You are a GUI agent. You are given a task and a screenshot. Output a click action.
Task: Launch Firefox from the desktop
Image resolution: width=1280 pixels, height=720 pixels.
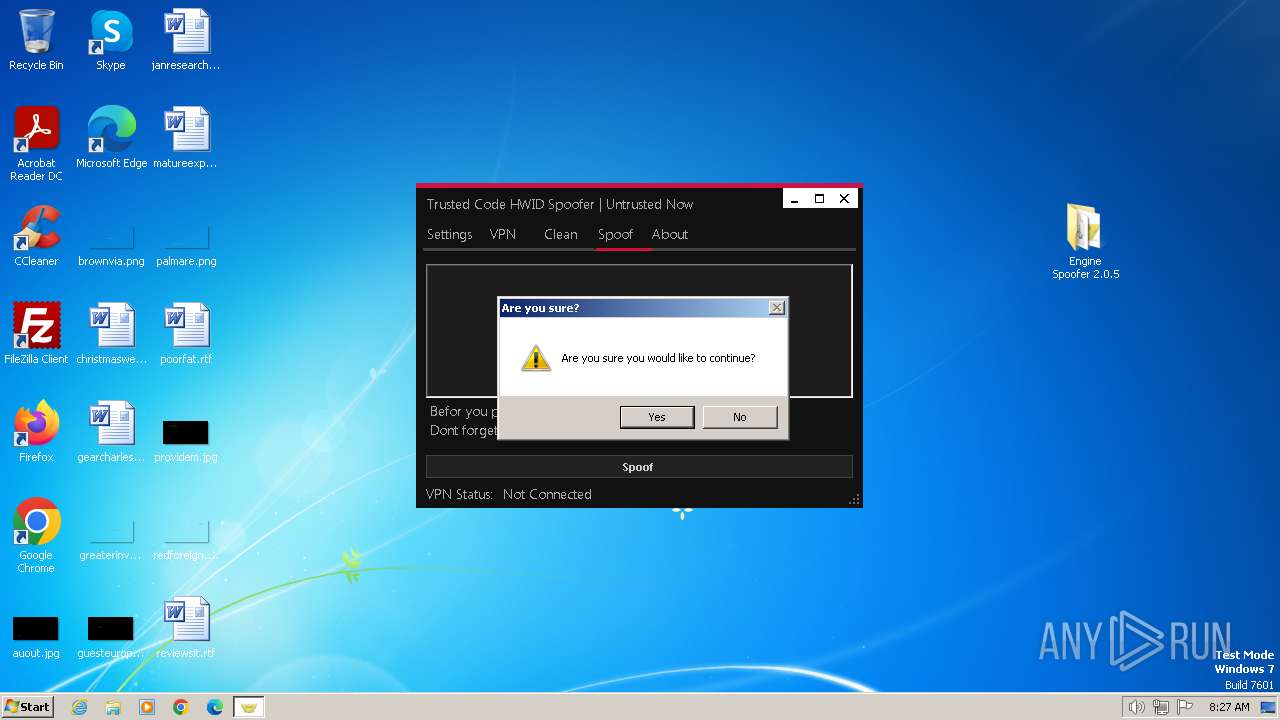click(36, 433)
